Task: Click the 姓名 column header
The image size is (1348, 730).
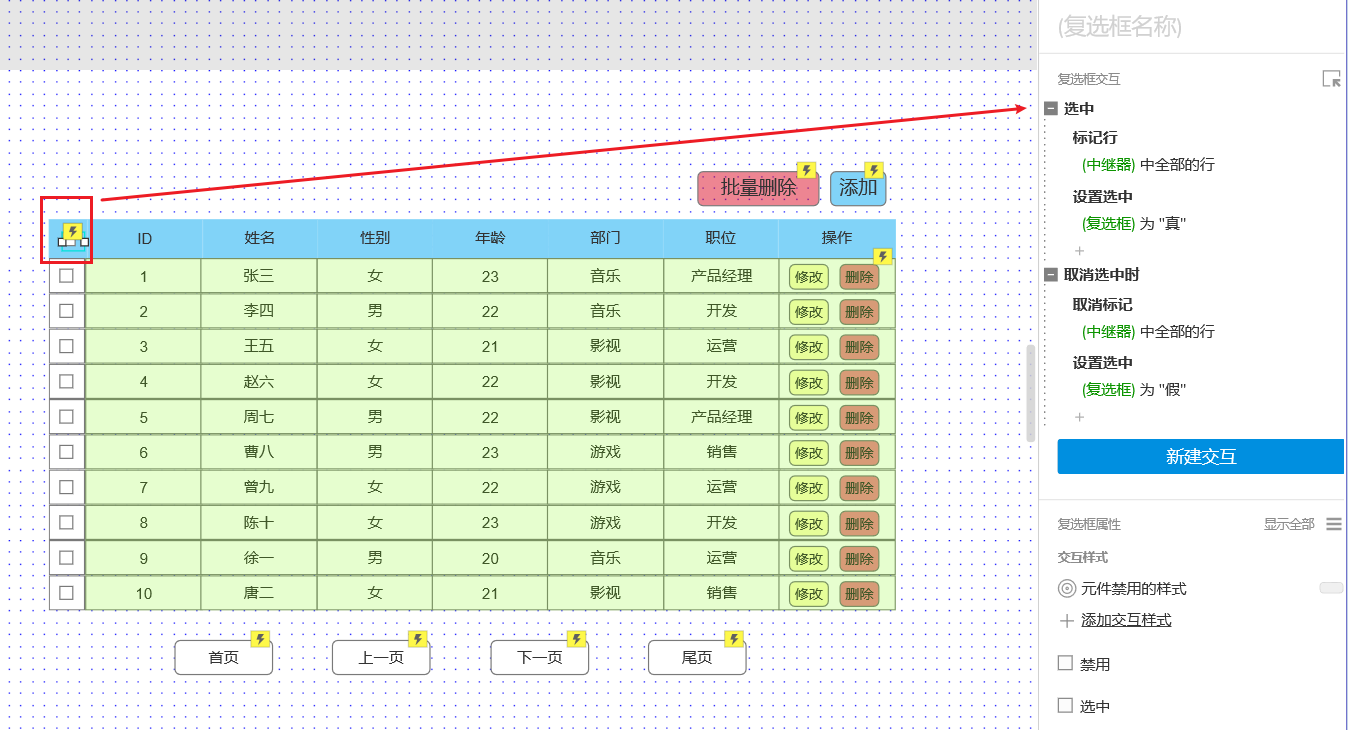Action: [x=259, y=238]
